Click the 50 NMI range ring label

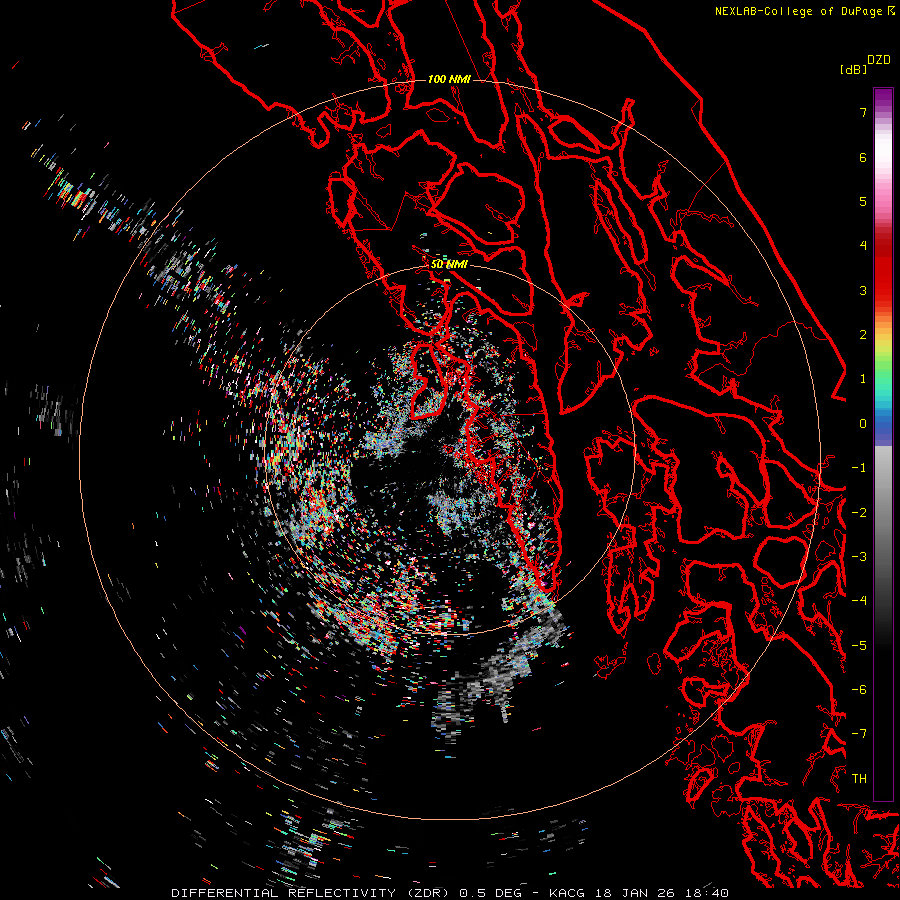[x=449, y=265]
